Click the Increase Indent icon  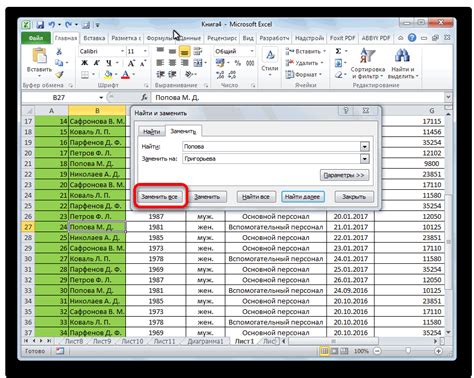pos(172,74)
